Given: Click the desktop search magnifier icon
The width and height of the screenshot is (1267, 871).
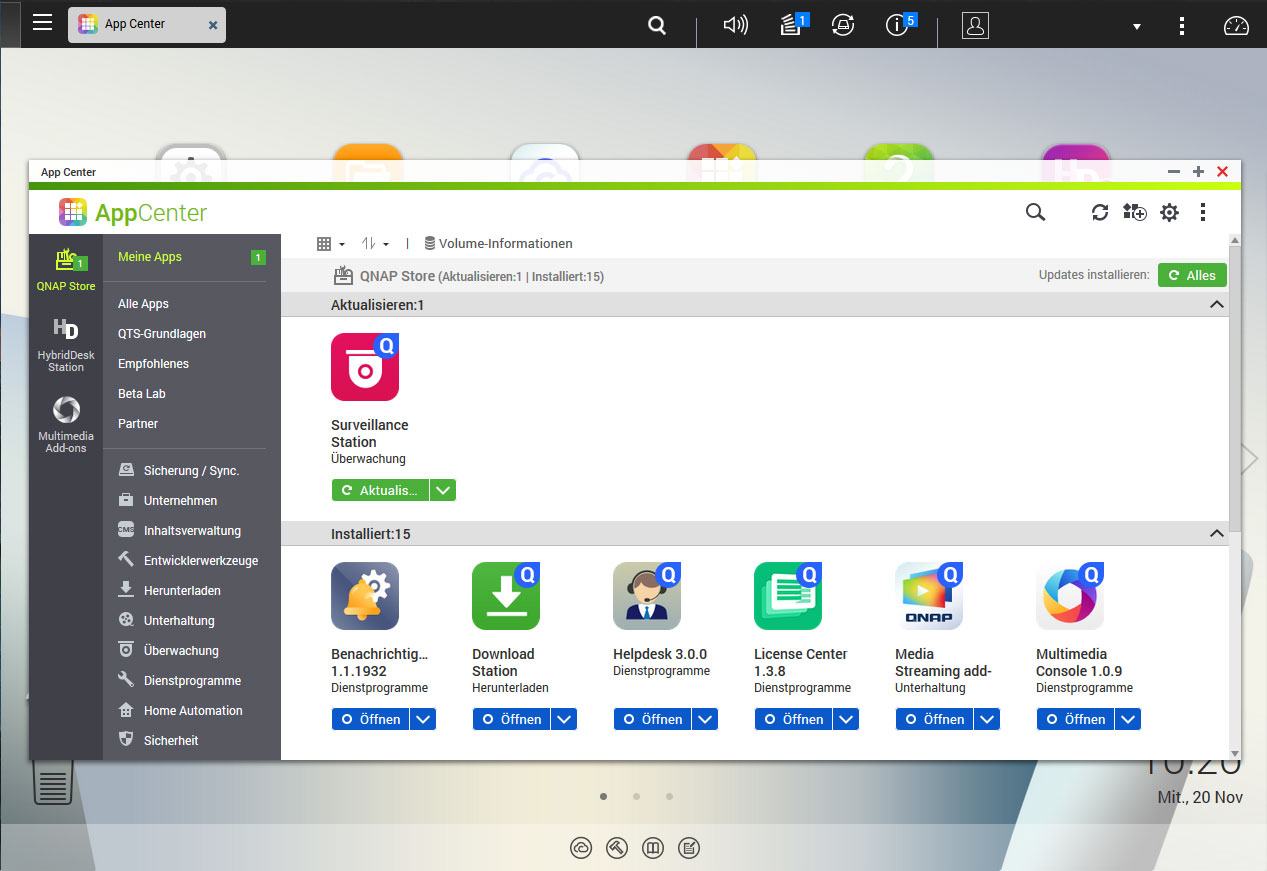Looking at the screenshot, I should pyautogui.click(x=657, y=26).
